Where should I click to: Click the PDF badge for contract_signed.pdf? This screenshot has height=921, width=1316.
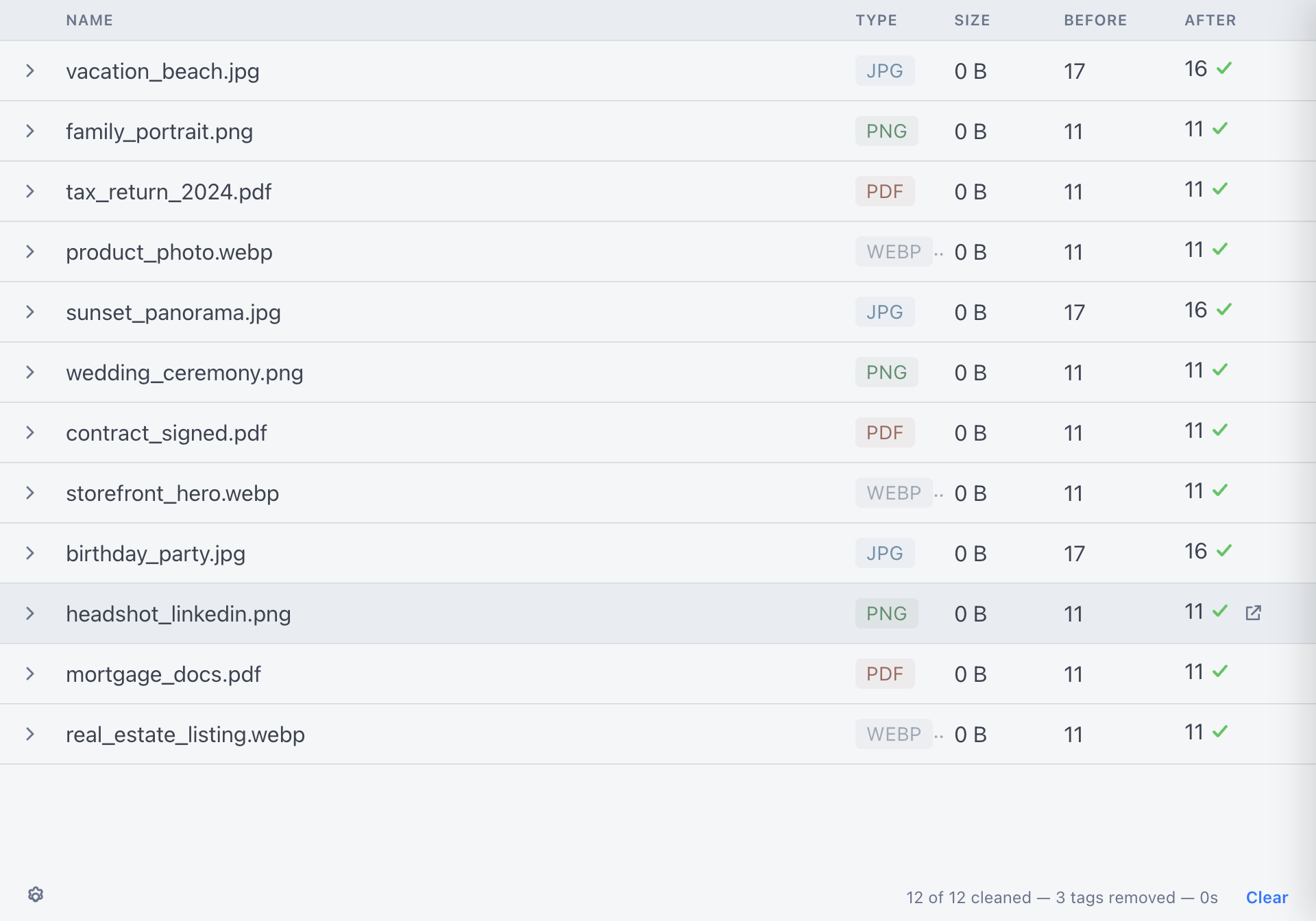coord(884,433)
